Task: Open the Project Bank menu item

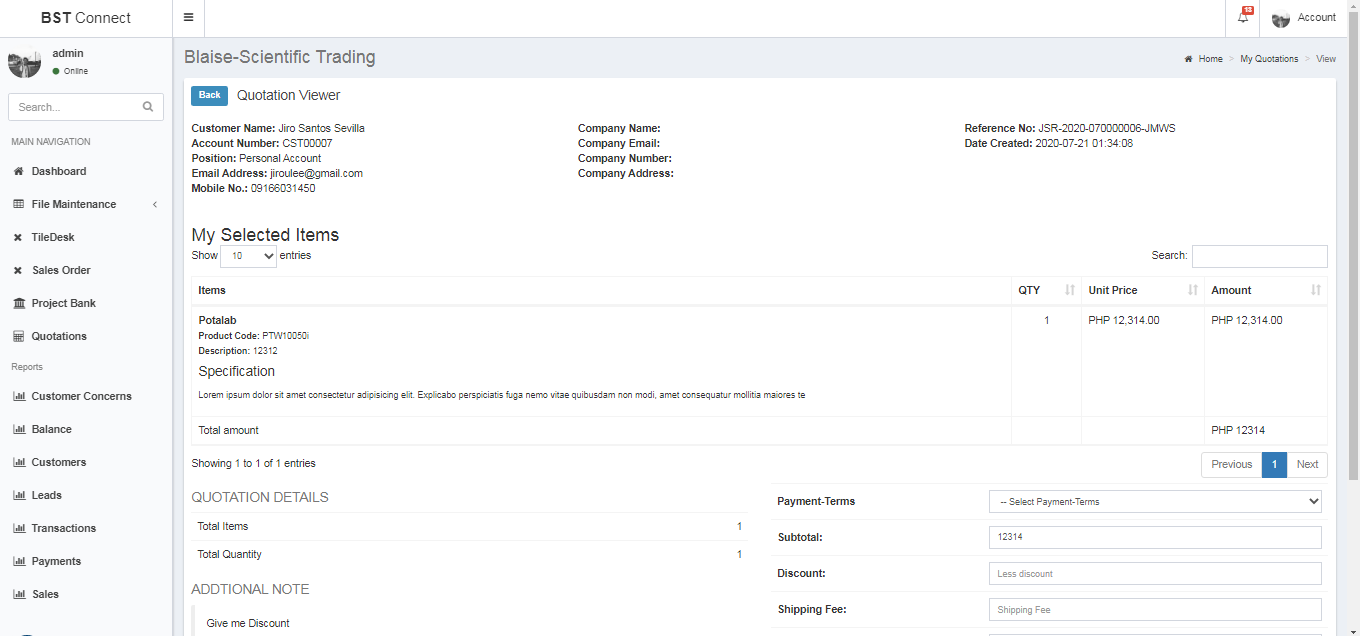Action: coord(63,303)
